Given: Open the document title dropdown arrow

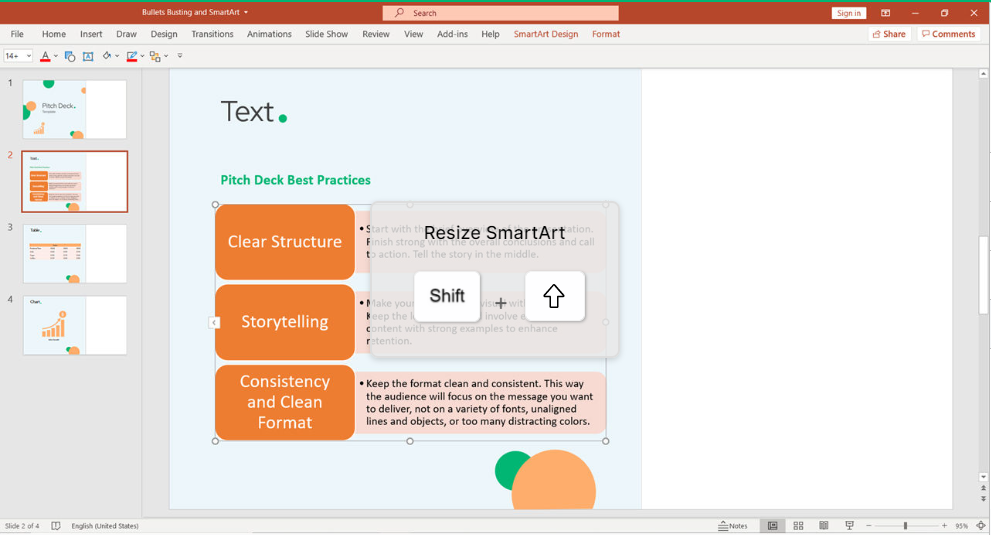Looking at the screenshot, I should 246,13.
